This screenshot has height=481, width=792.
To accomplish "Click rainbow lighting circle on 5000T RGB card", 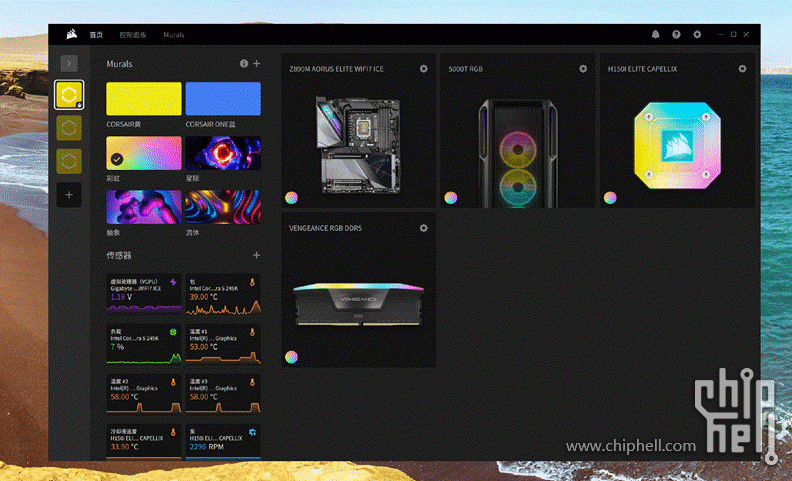I will click(x=451, y=198).
